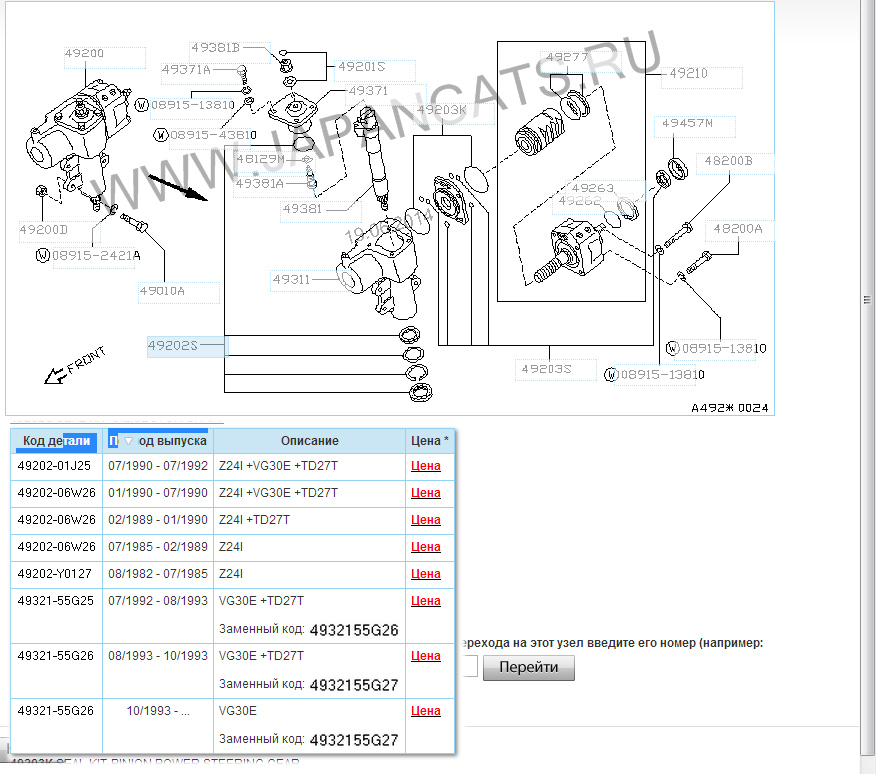
Task: Open the Цена link for the 02/1989 - 01/1990 row
Action: 426,520
